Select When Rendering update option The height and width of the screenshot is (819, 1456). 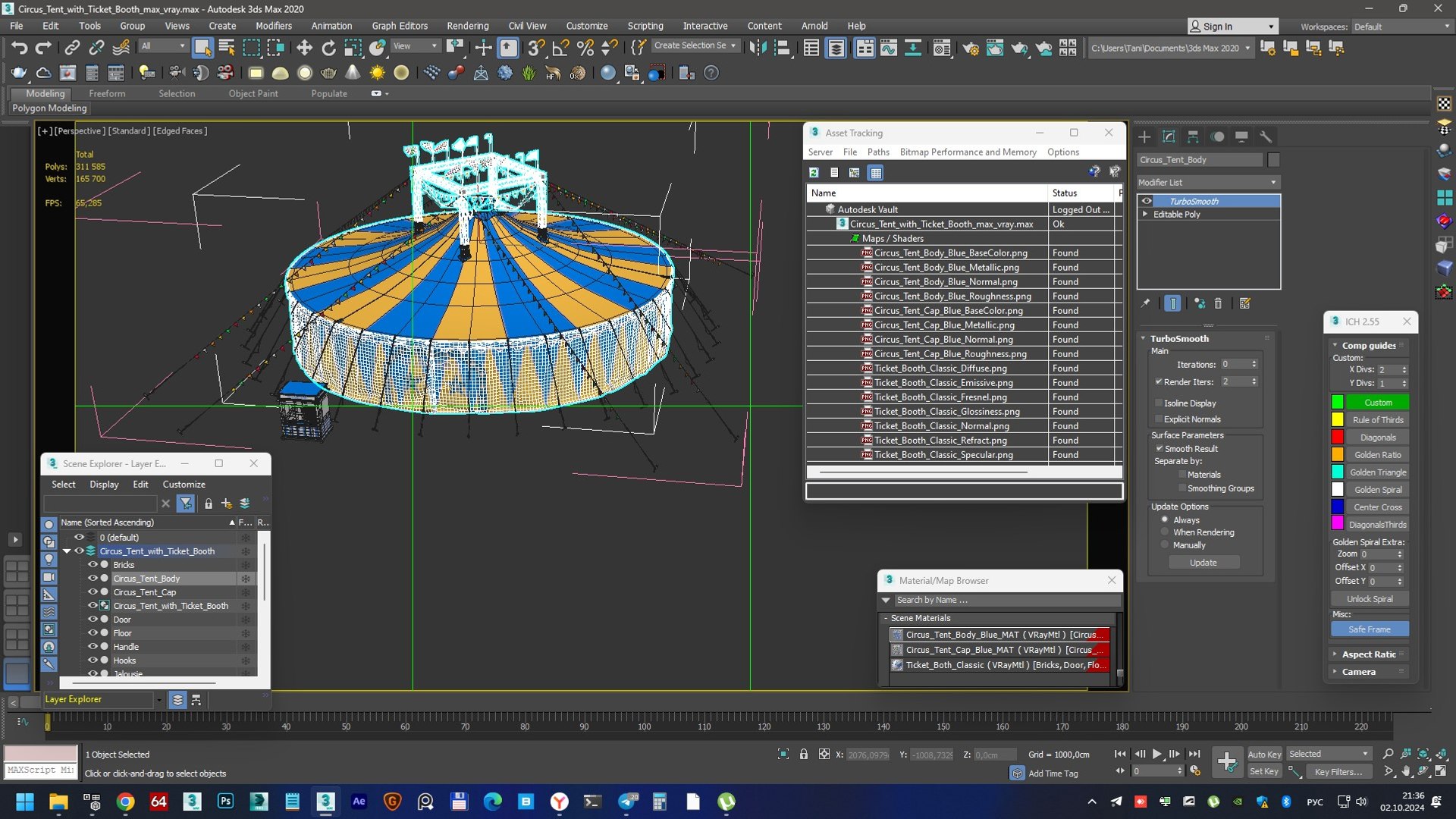(1165, 532)
